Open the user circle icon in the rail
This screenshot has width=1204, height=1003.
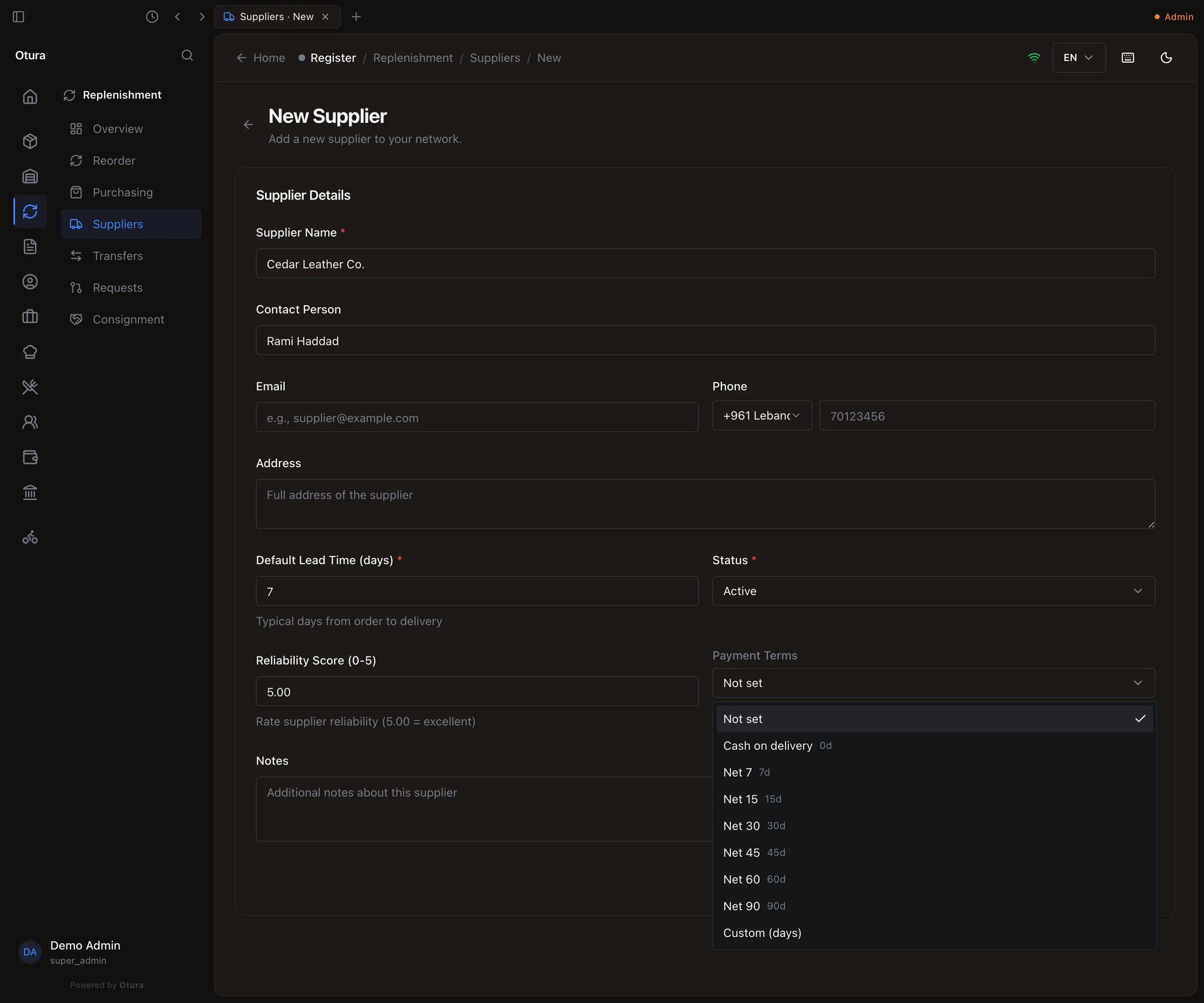tap(30, 281)
